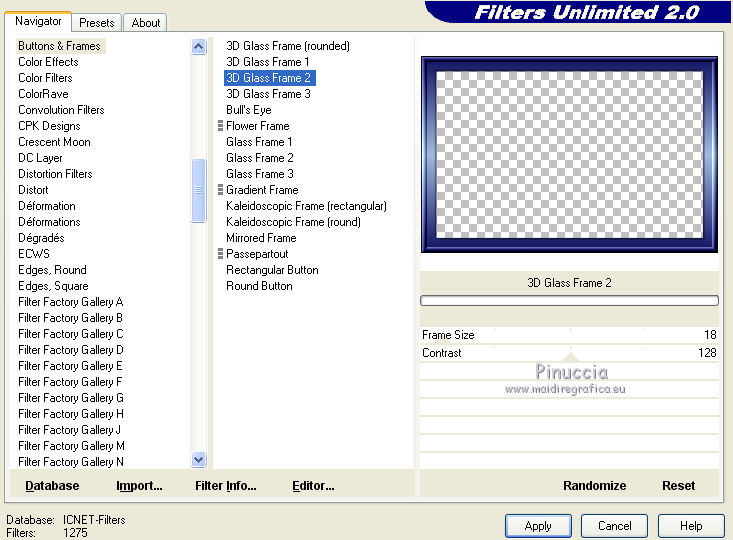This screenshot has height=540, width=733.
Task: Select Filter Factory Gallery C
Action: click(x=71, y=333)
